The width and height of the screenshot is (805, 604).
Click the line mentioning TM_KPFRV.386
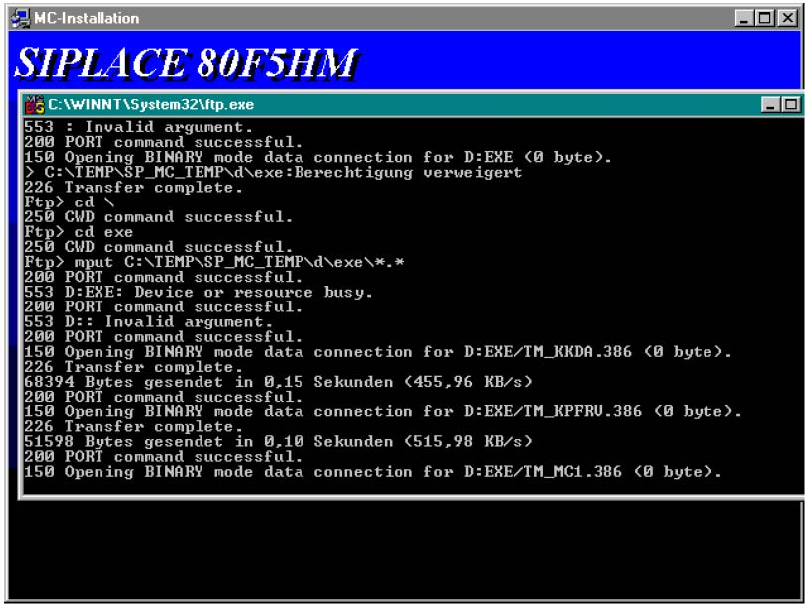pyautogui.click(x=383, y=411)
